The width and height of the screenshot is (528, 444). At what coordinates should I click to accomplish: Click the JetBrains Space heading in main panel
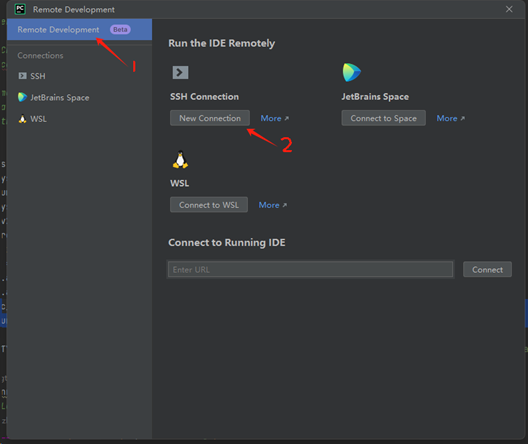[x=375, y=97]
